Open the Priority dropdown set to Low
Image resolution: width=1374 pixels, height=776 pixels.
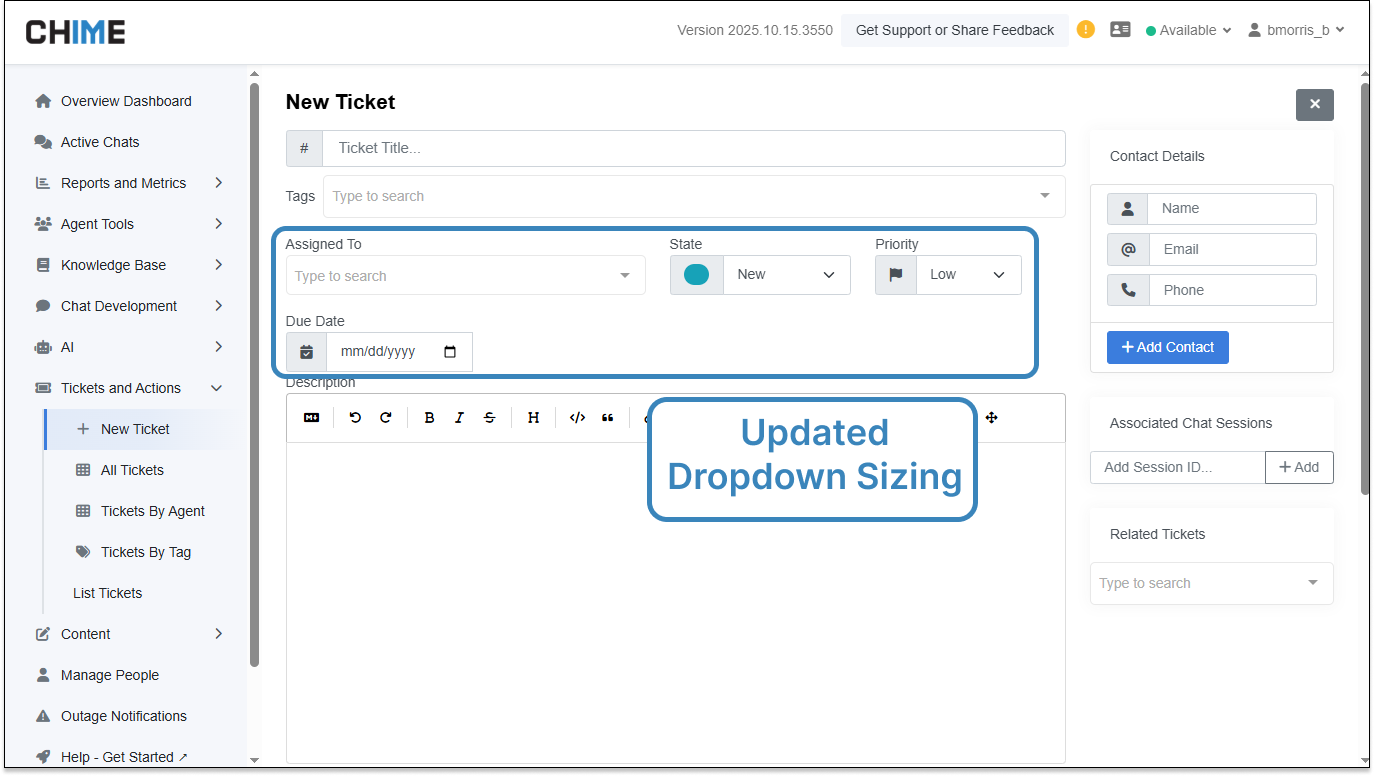pos(967,275)
